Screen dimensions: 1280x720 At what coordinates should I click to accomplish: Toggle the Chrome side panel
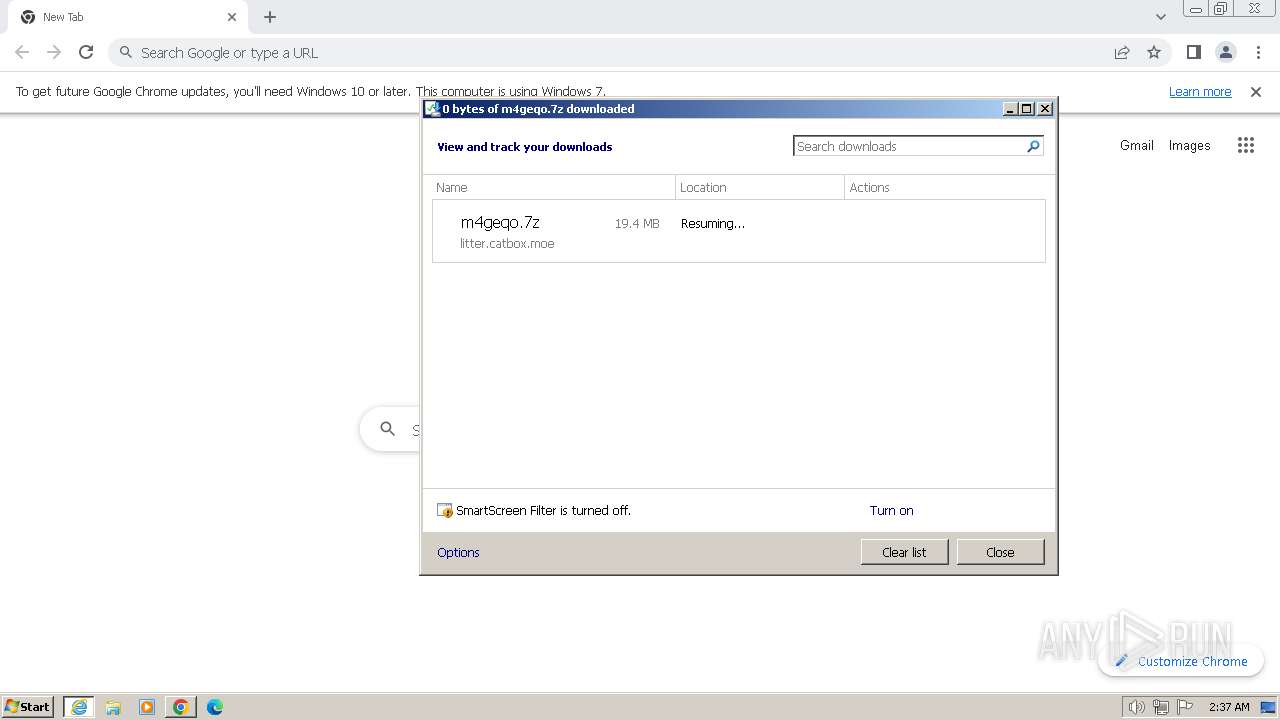point(1193,53)
